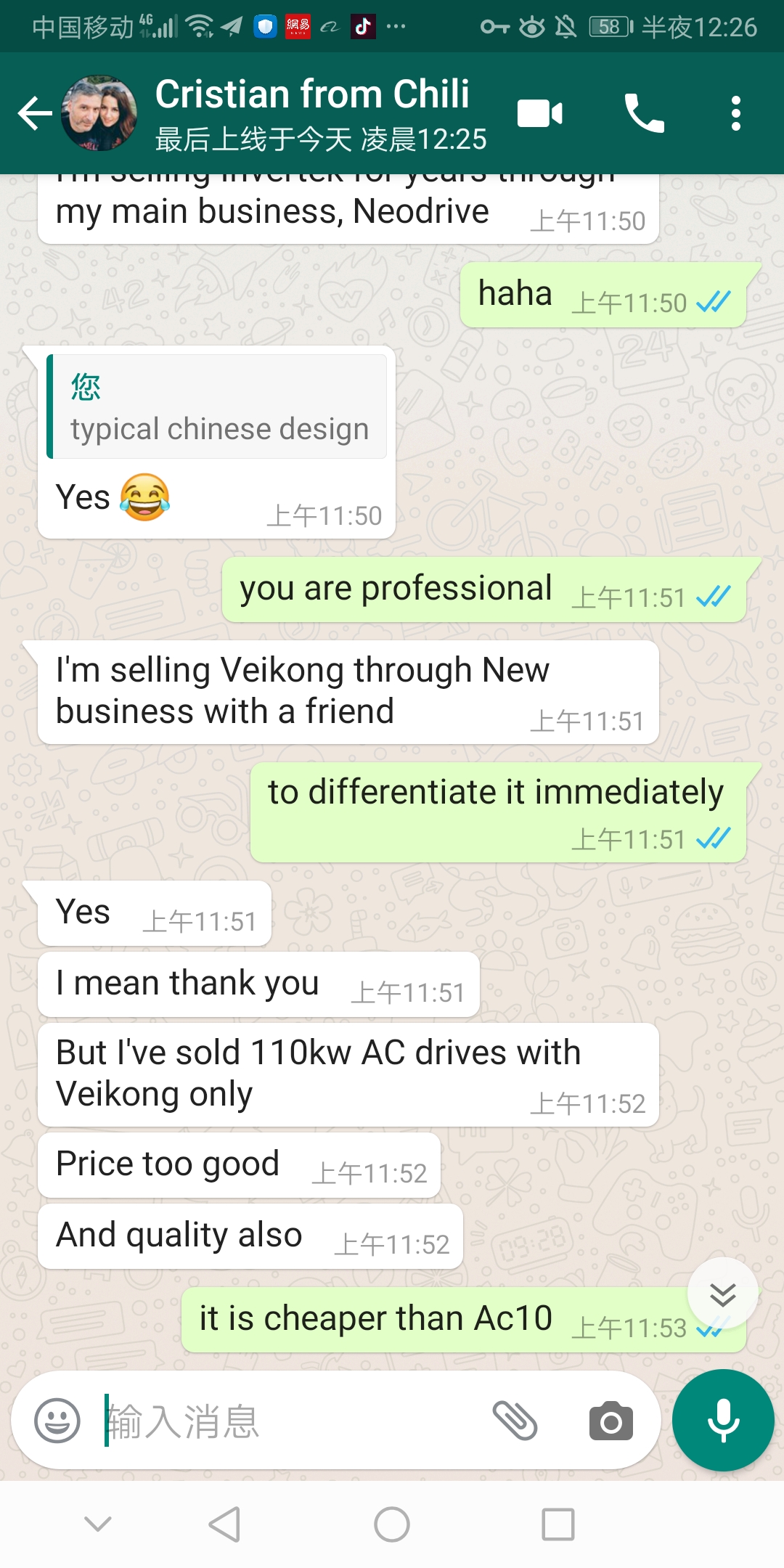Open the camera from the message bar
The image size is (784, 1568).
coord(611,1421)
